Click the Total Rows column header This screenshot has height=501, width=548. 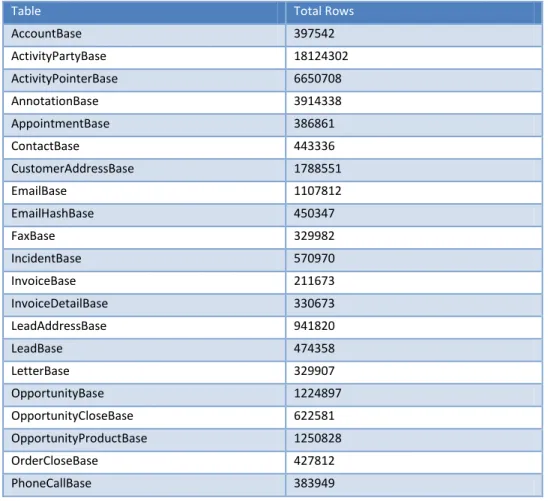pyautogui.click(x=414, y=12)
